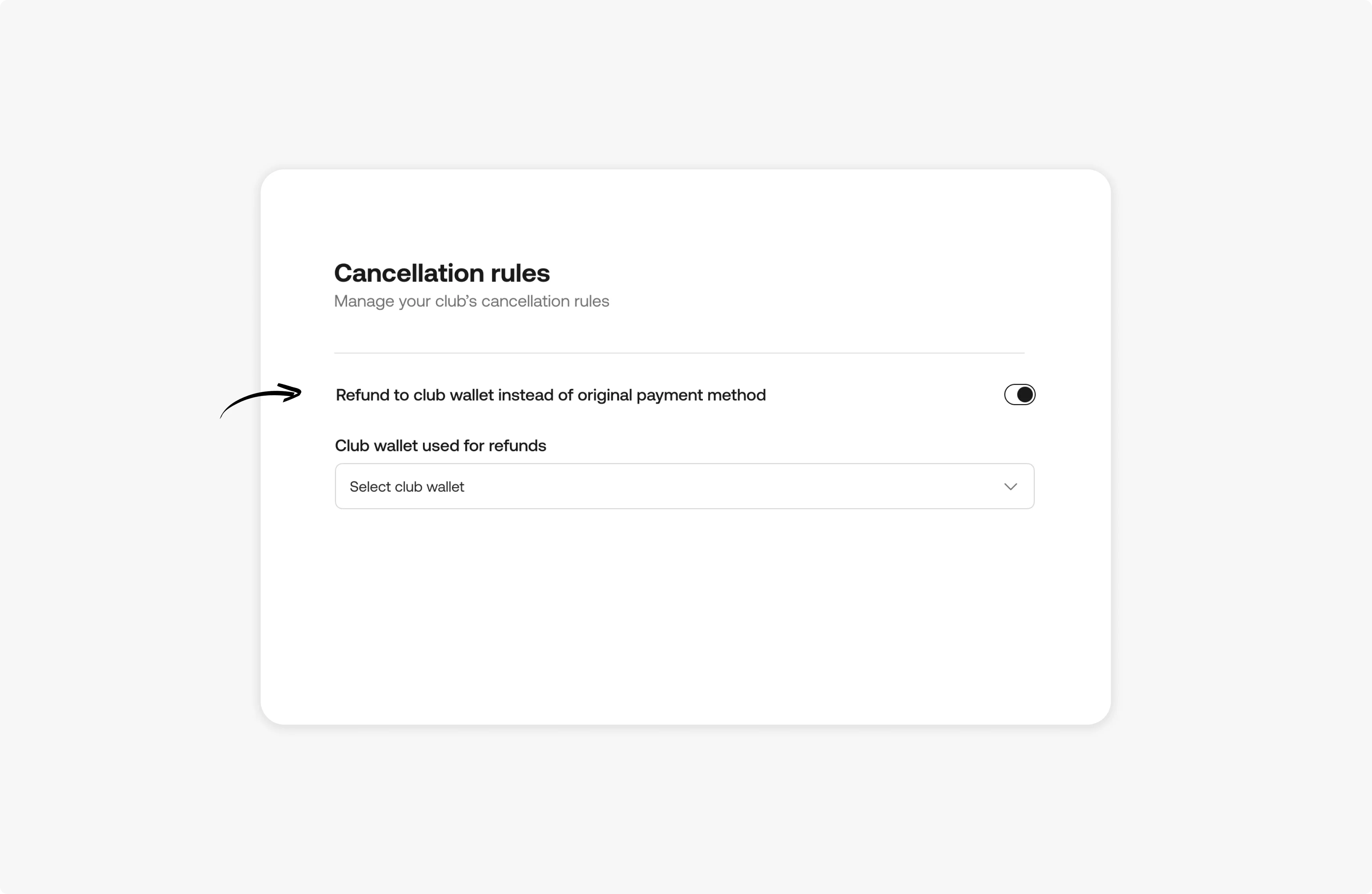Click the Select club wallet placeholder text
The width and height of the screenshot is (1372, 894).
[407, 486]
